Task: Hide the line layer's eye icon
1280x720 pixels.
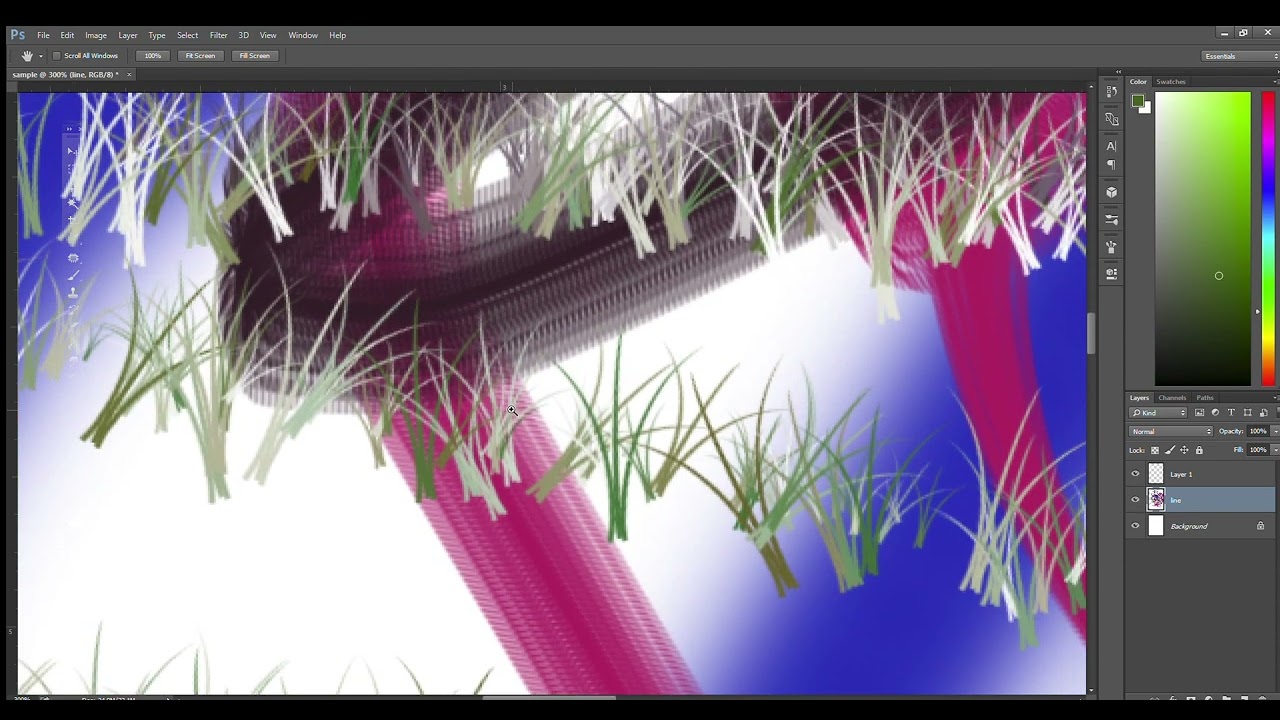Action: coord(1135,500)
